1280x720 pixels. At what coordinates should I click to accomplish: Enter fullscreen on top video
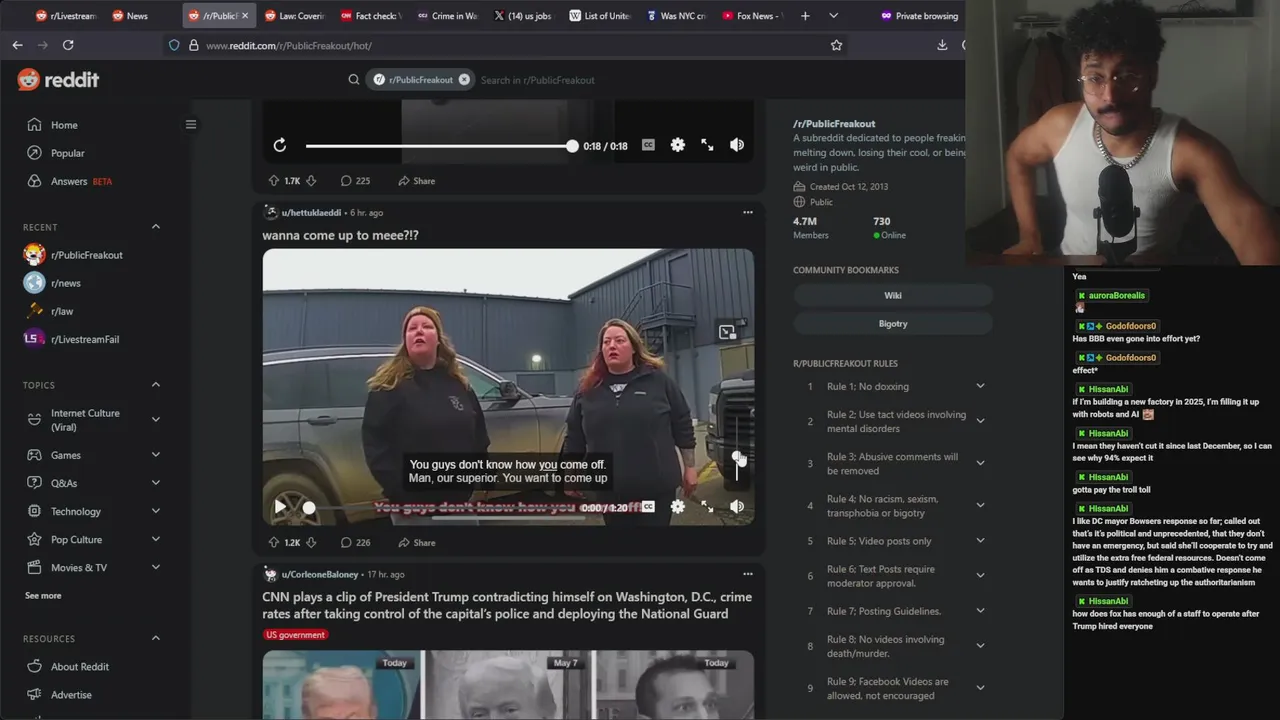[x=707, y=145]
